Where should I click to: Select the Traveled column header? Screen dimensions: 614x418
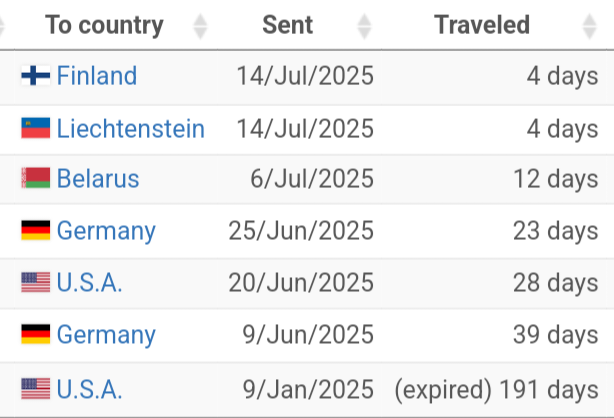(482, 25)
